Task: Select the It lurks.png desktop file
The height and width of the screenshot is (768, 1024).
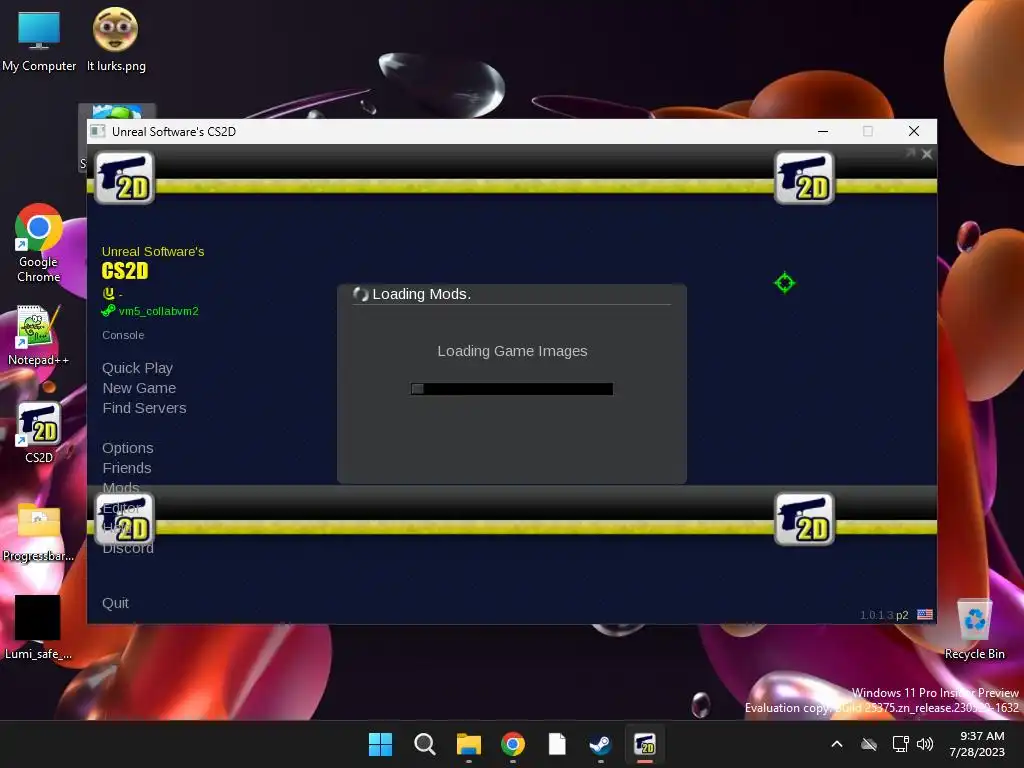Action: [x=116, y=40]
